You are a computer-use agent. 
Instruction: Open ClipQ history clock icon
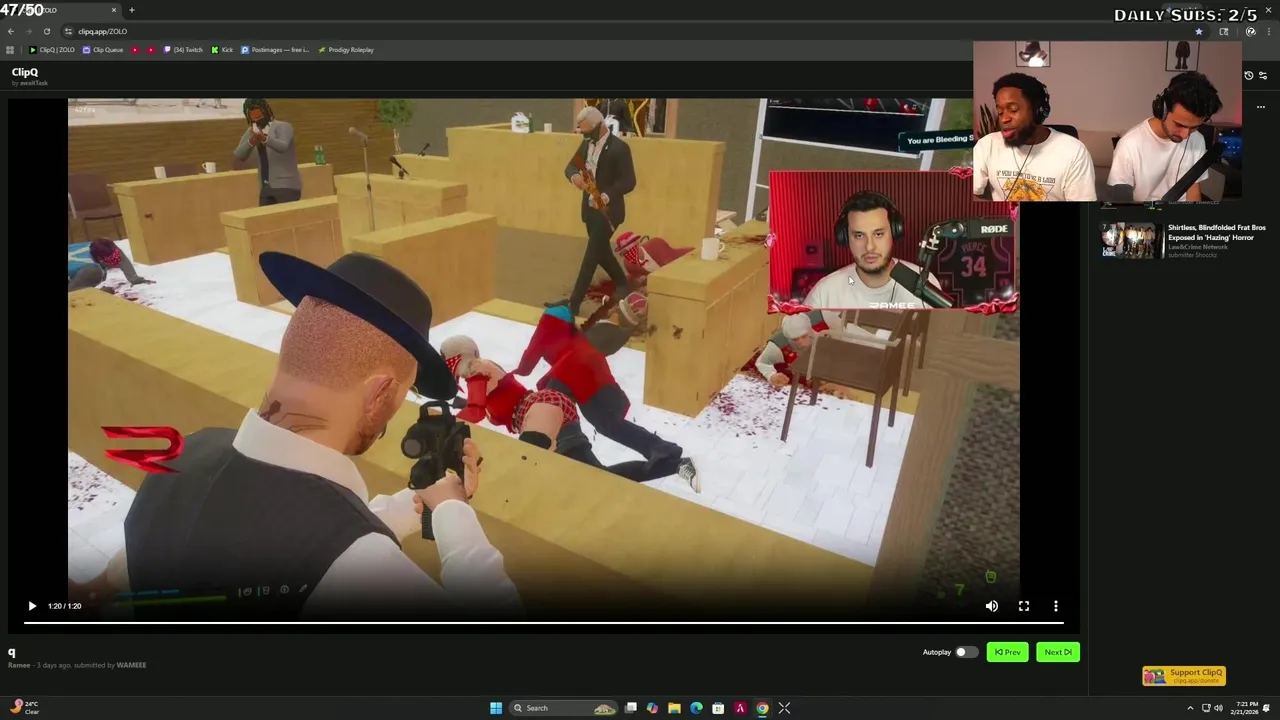pos(1248,76)
